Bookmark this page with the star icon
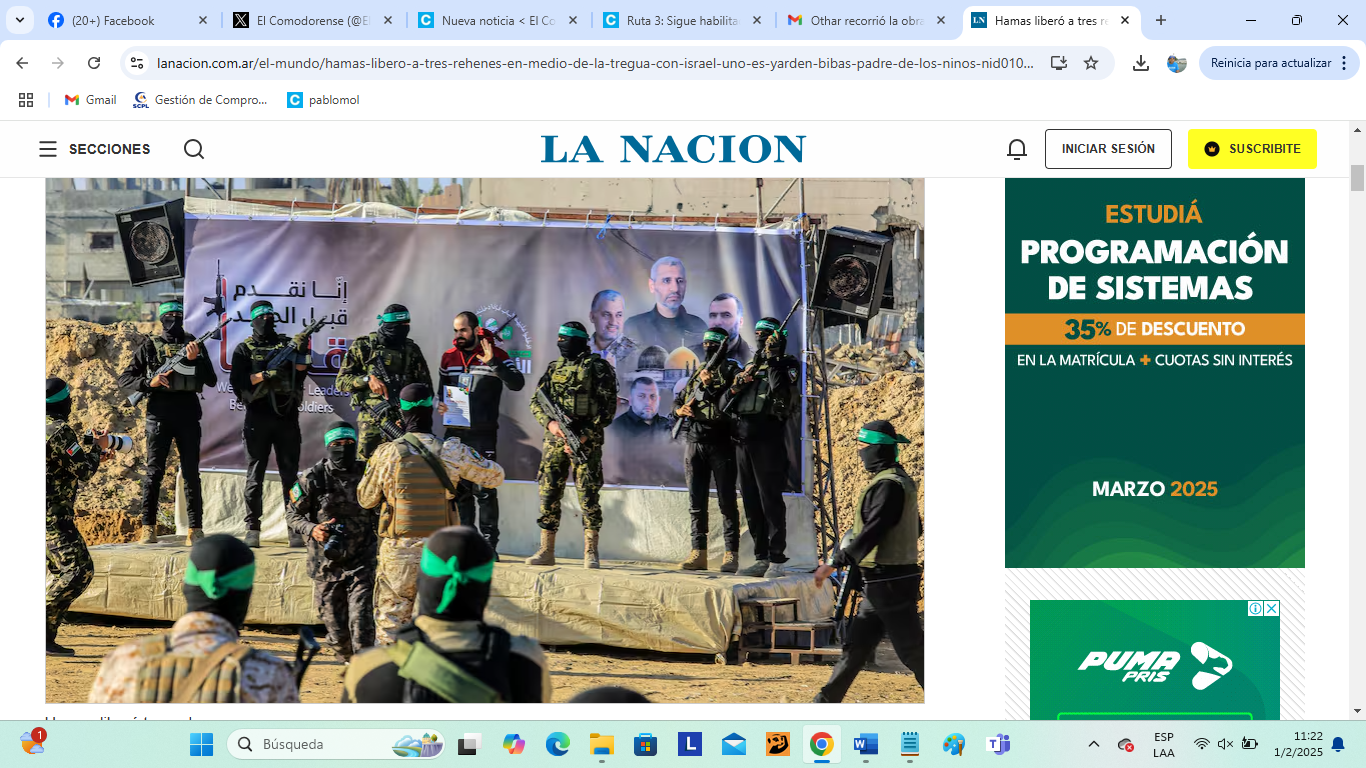The height and width of the screenshot is (768, 1366). (x=1091, y=63)
